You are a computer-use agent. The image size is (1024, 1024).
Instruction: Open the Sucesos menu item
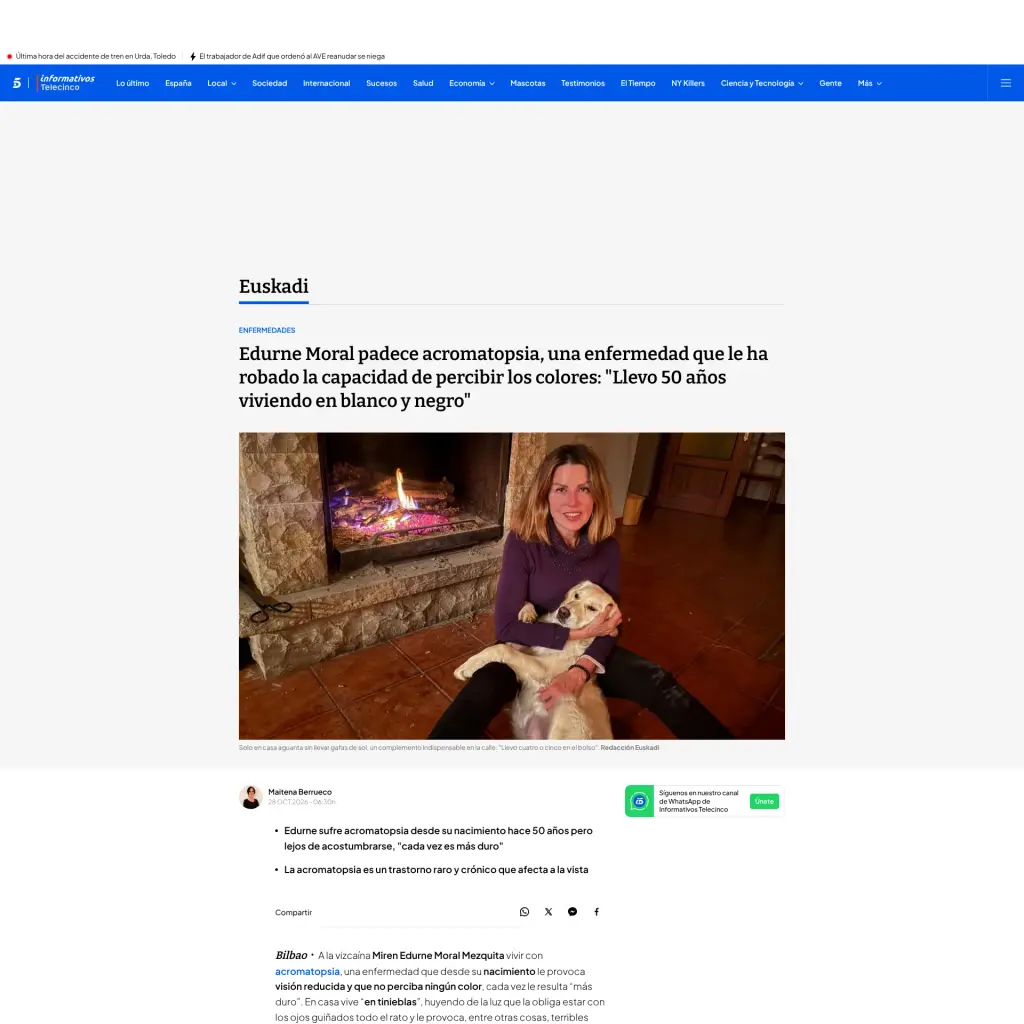pos(381,83)
